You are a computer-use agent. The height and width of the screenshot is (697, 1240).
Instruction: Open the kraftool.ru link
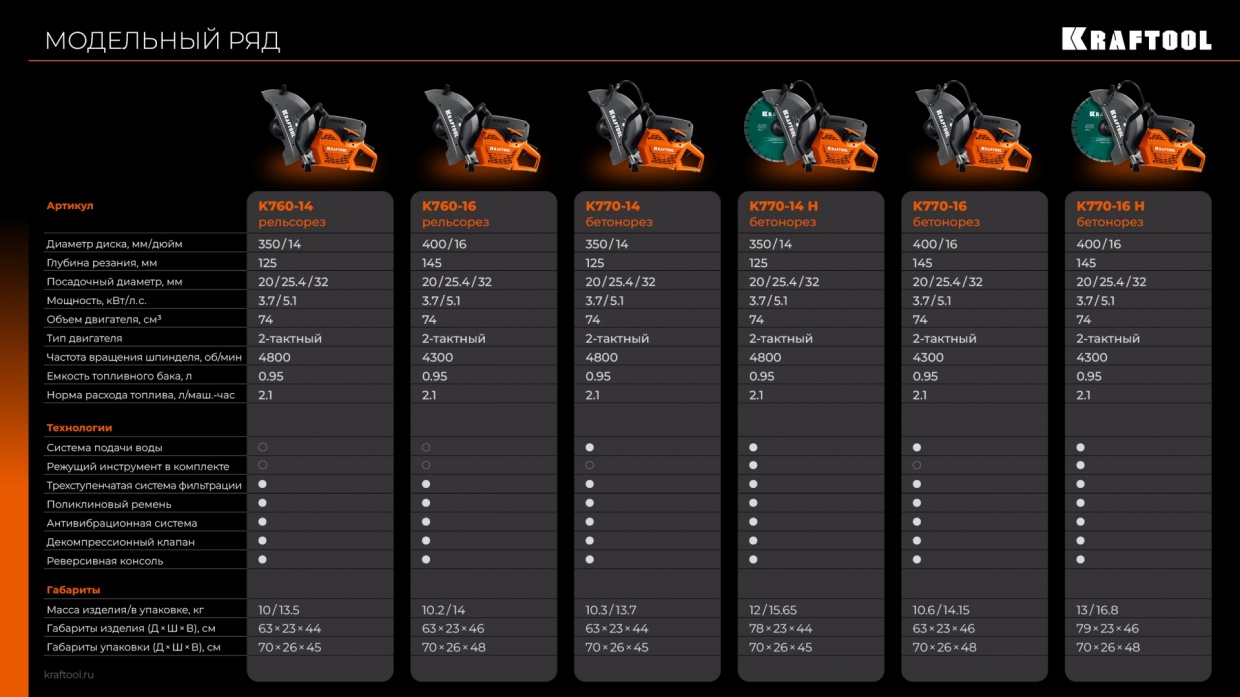[x=70, y=675]
